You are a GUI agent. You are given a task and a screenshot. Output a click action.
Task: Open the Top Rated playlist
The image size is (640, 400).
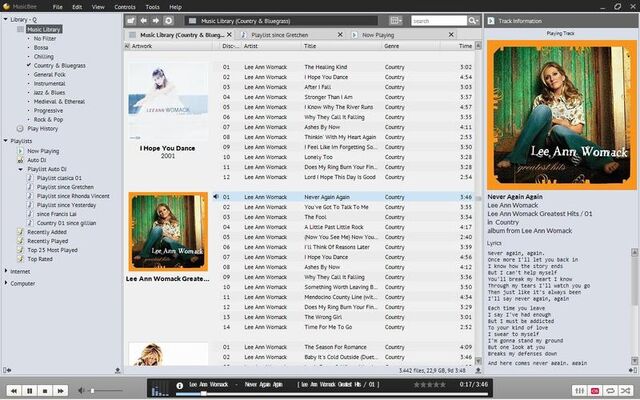tap(40, 259)
